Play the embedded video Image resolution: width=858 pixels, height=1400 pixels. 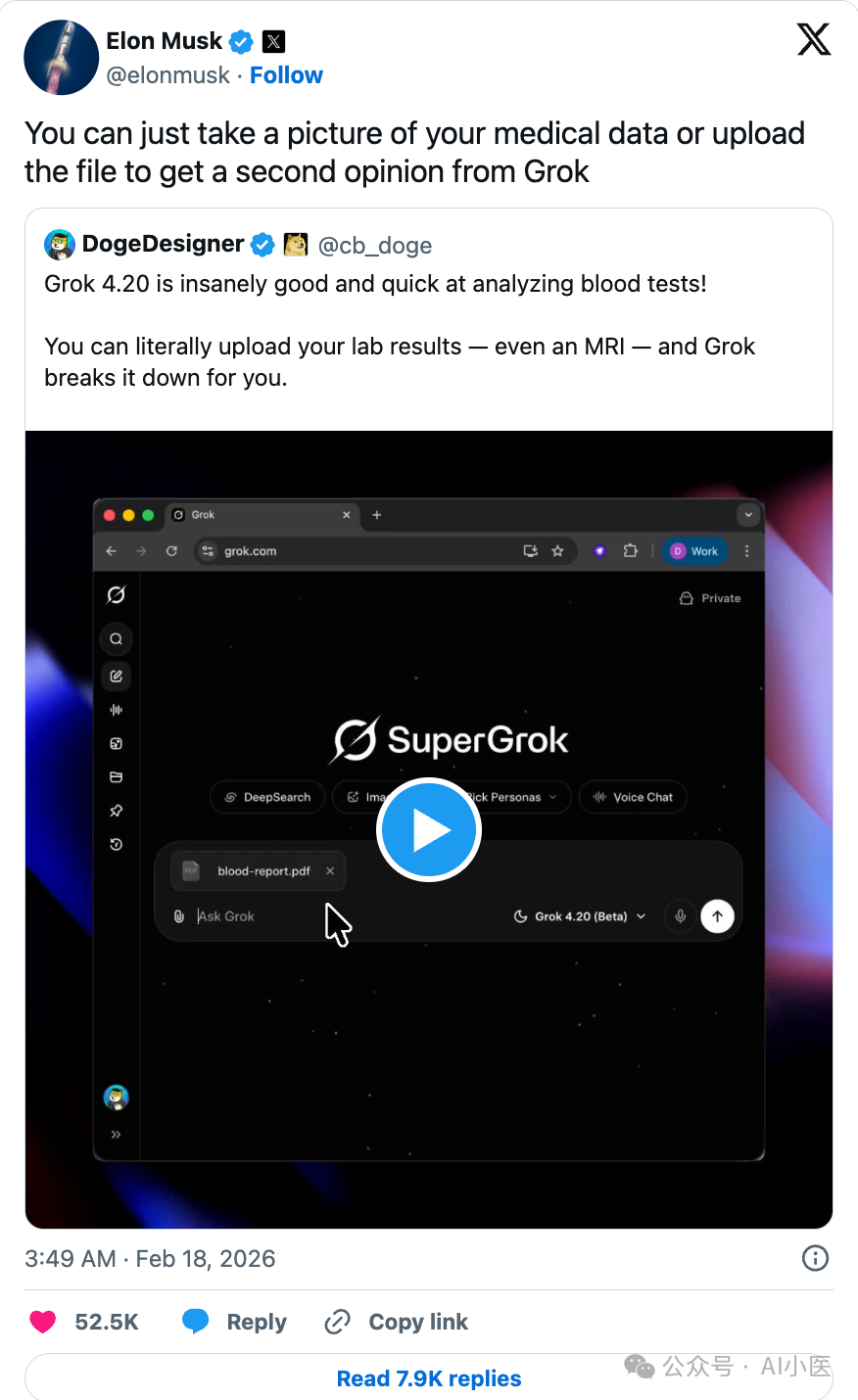429,829
